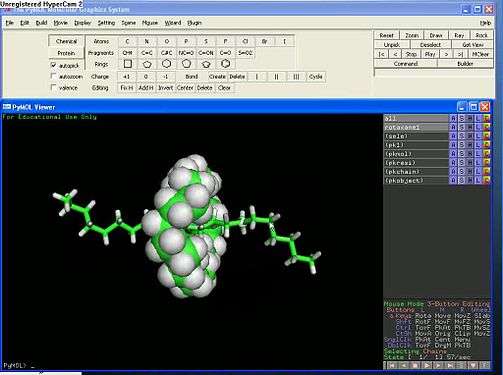Click the Add H editing button
Viewport: 503px width, 375px height.
(x=146, y=88)
